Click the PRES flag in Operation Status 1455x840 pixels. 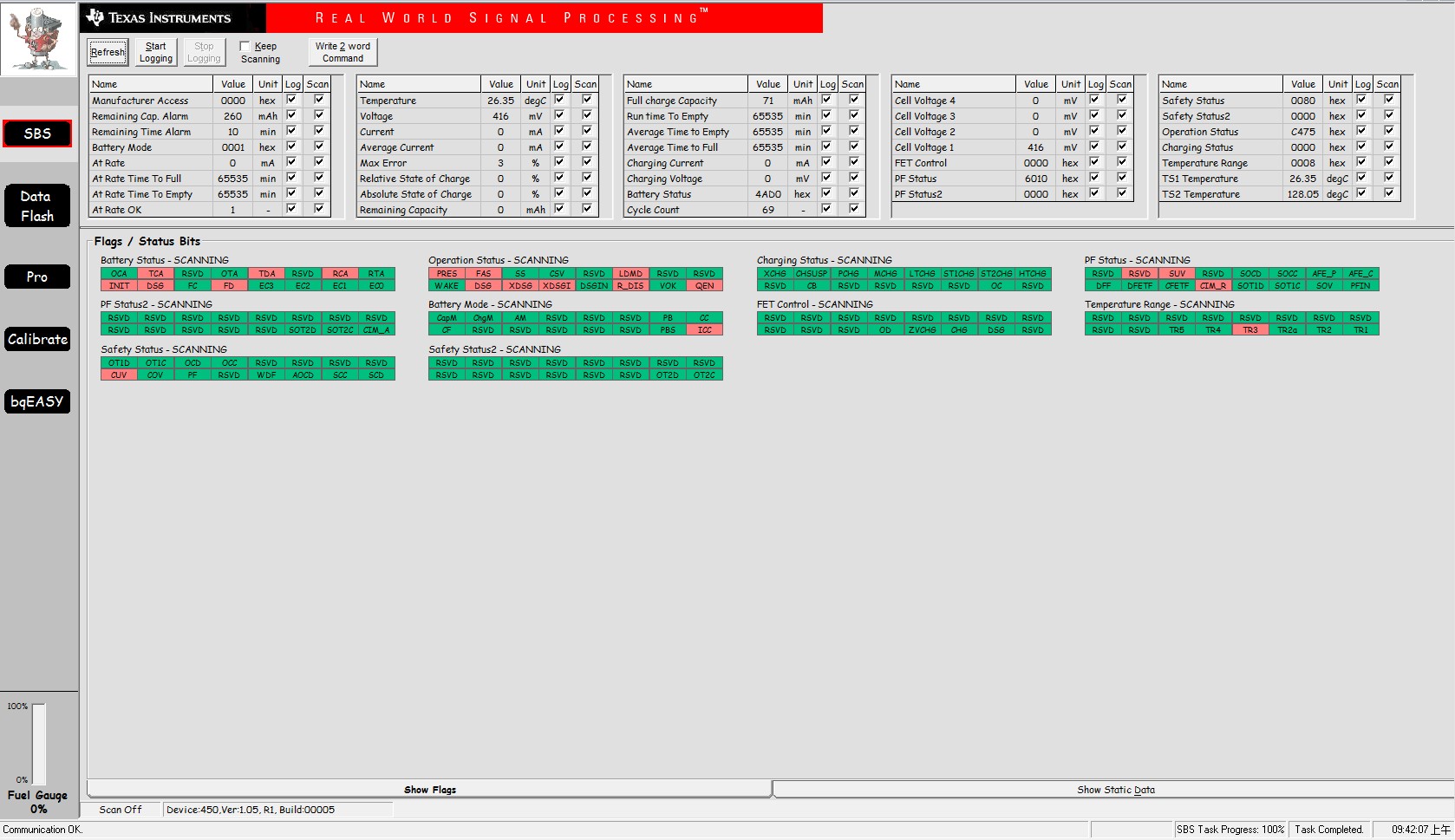[447, 274]
